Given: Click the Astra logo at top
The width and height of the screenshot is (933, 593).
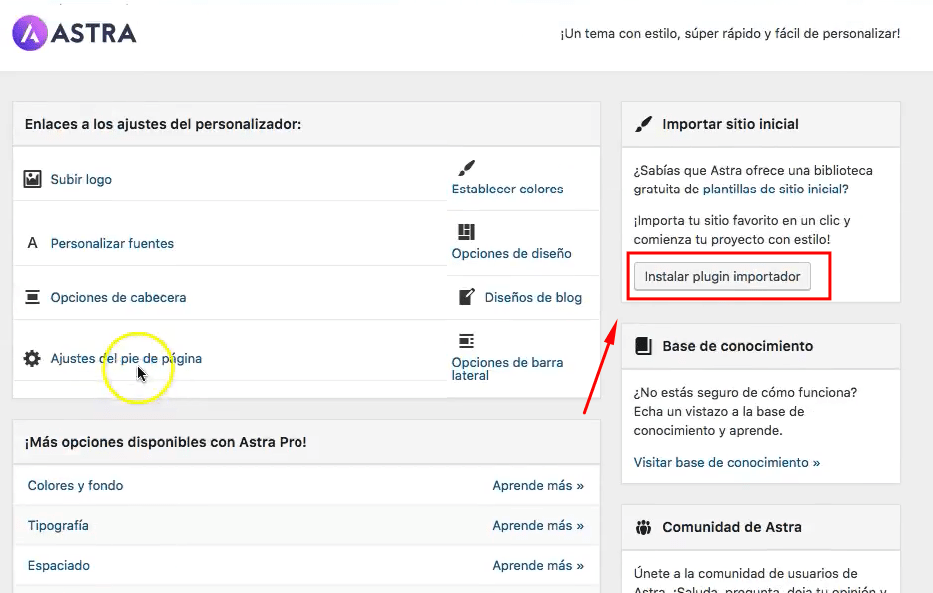Looking at the screenshot, I should 74,33.
